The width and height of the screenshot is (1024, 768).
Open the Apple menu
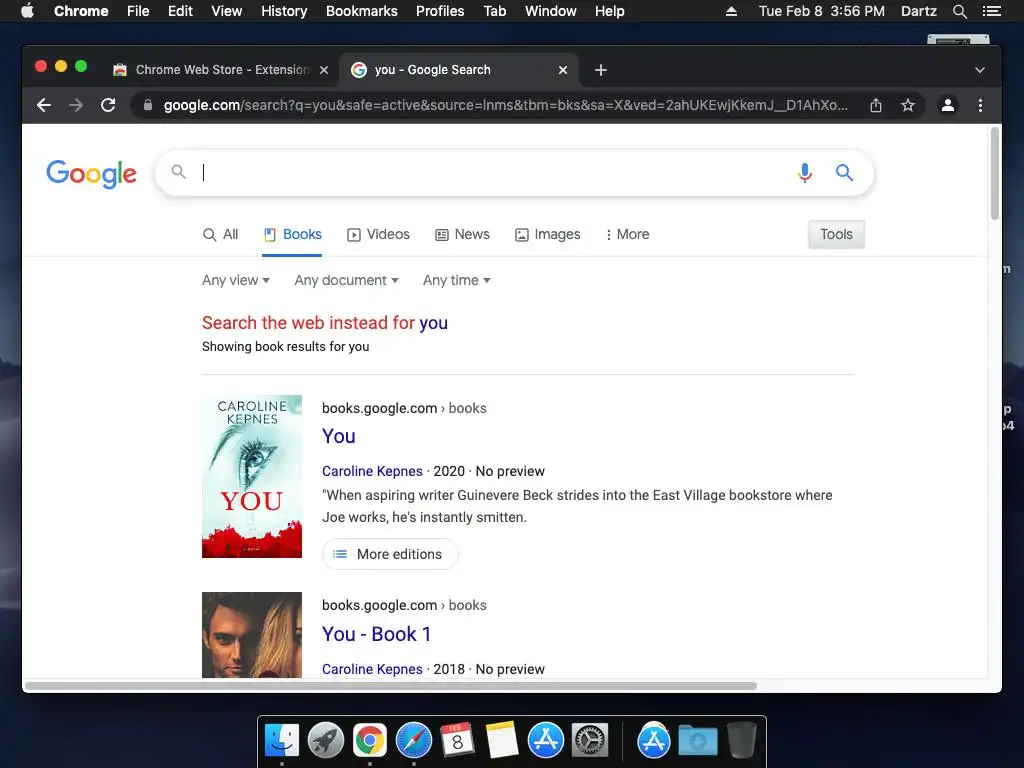27,11
